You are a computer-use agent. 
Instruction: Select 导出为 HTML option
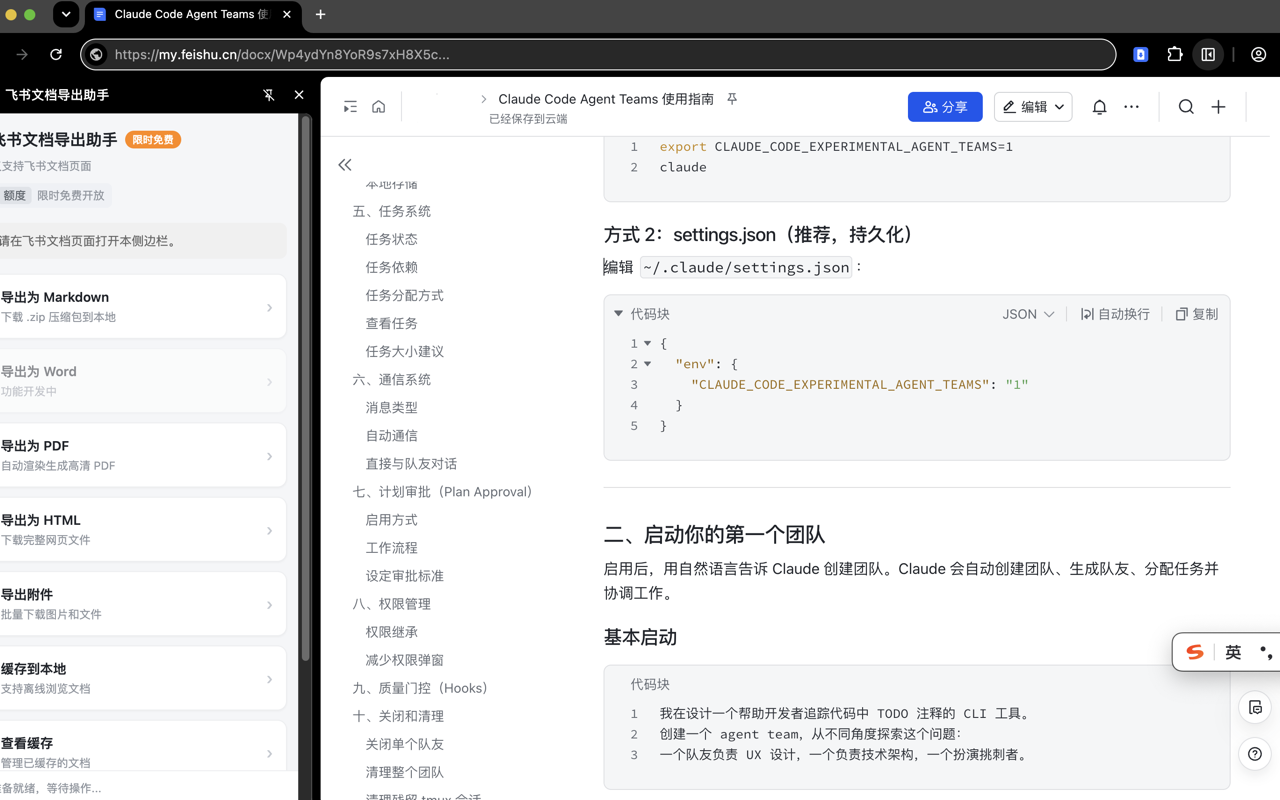(141, 530)
